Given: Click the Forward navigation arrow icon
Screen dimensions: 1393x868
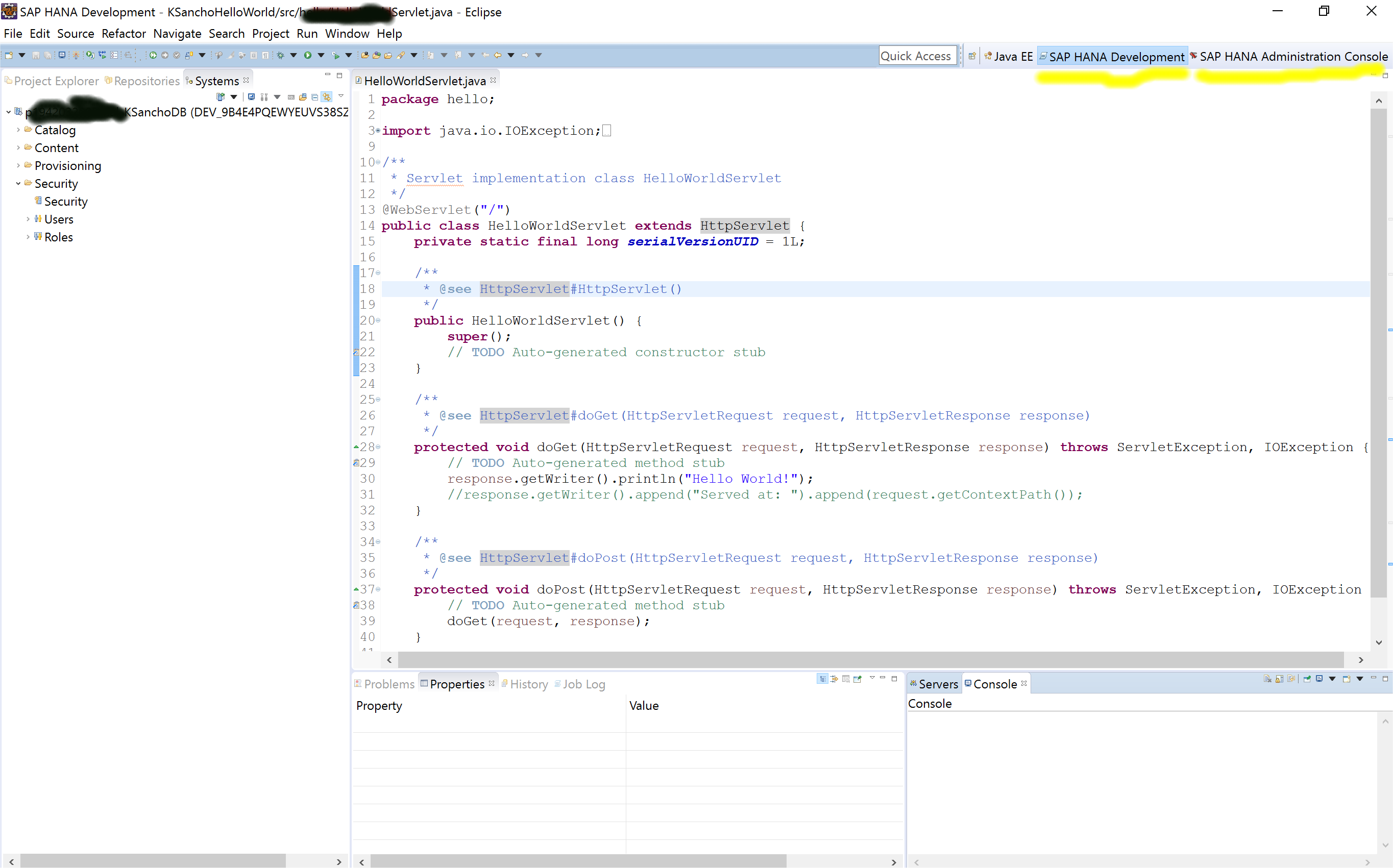Looking at the screenshot, I should point(525,55).
